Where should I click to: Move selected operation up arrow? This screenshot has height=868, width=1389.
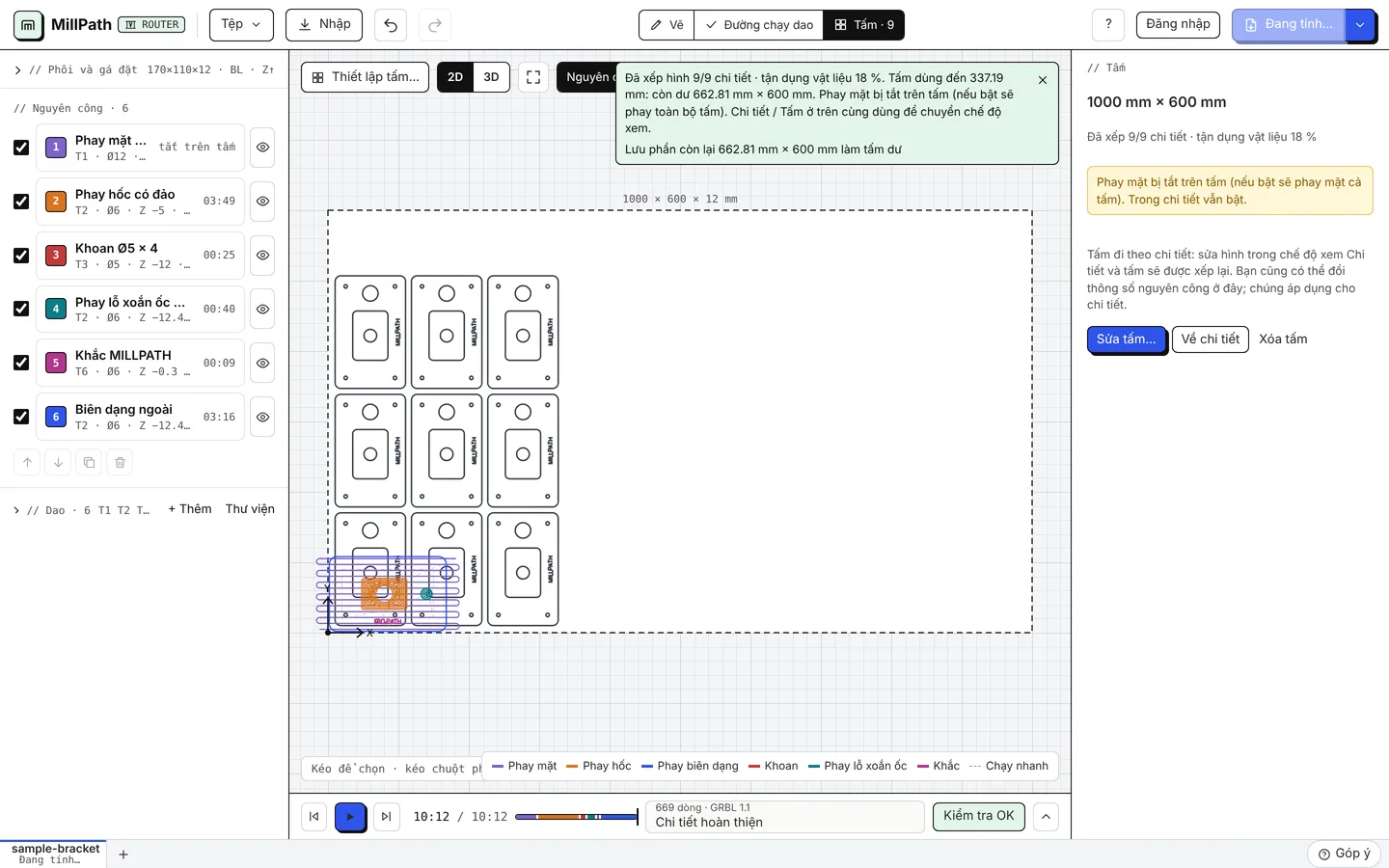click(27, 463)
